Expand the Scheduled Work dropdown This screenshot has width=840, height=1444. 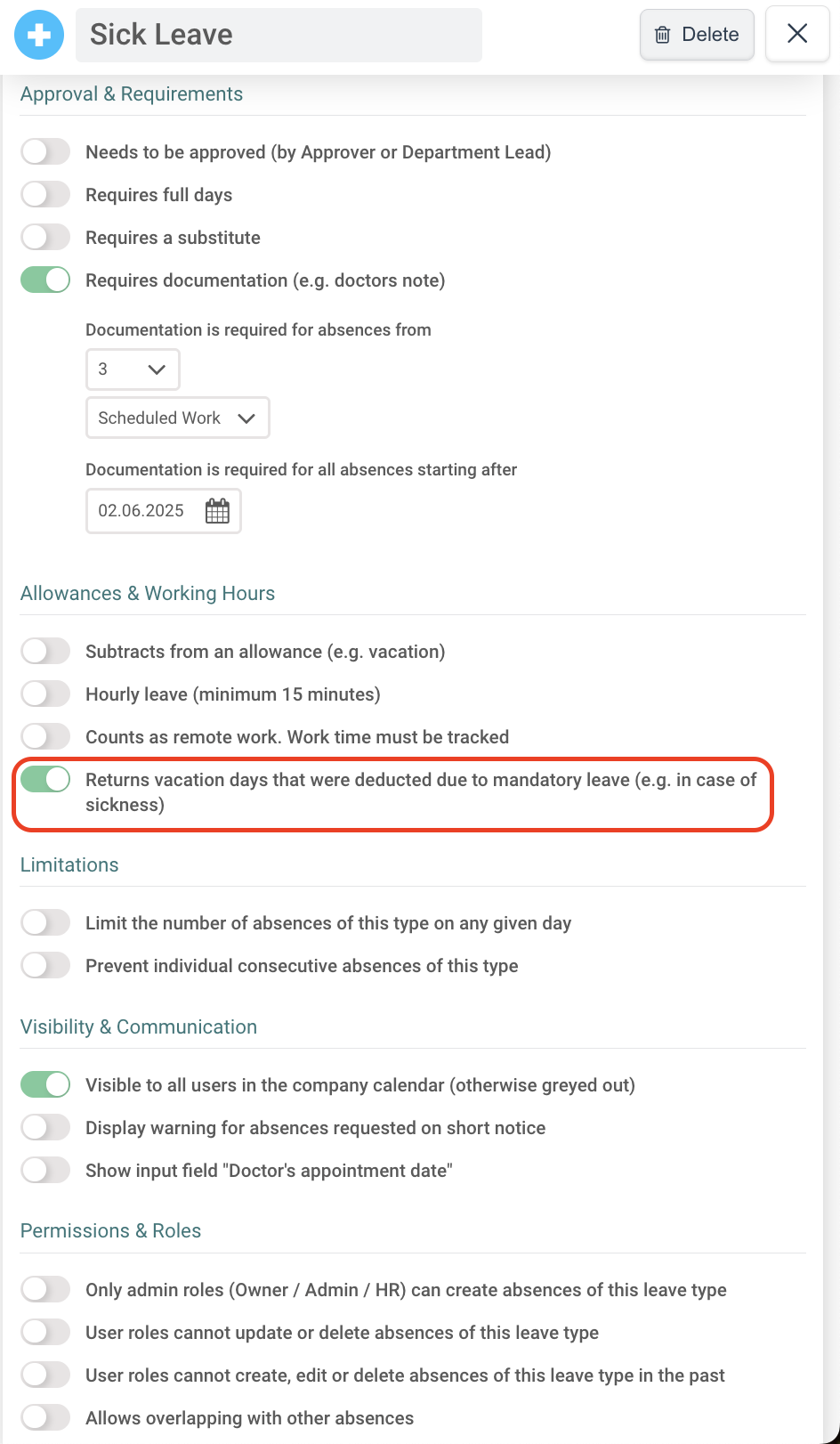pos(177,418)
